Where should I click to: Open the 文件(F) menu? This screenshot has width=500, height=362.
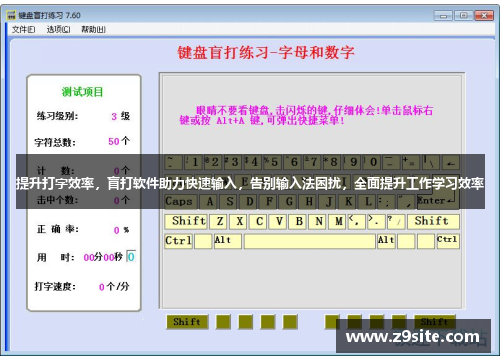[x=23, y=30]
